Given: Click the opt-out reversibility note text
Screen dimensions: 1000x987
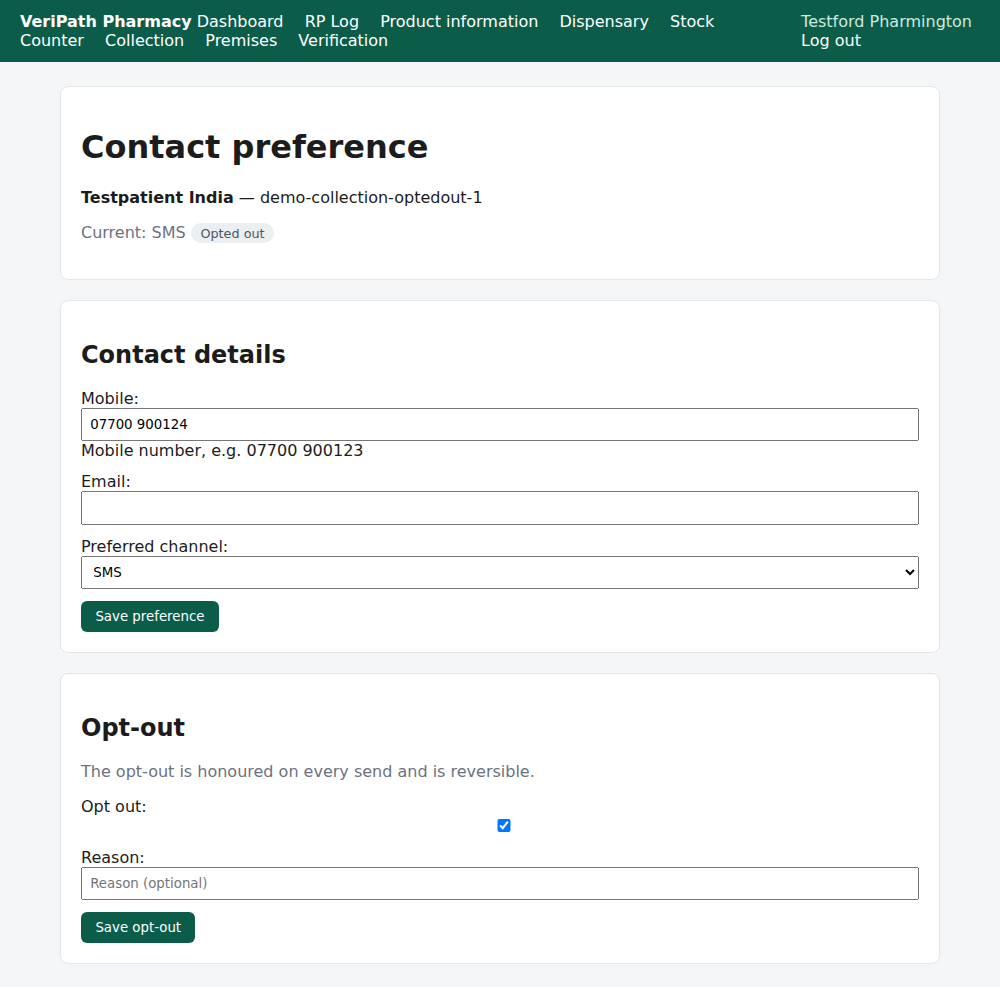Looking at the screenshot, I should coord(307,771).
